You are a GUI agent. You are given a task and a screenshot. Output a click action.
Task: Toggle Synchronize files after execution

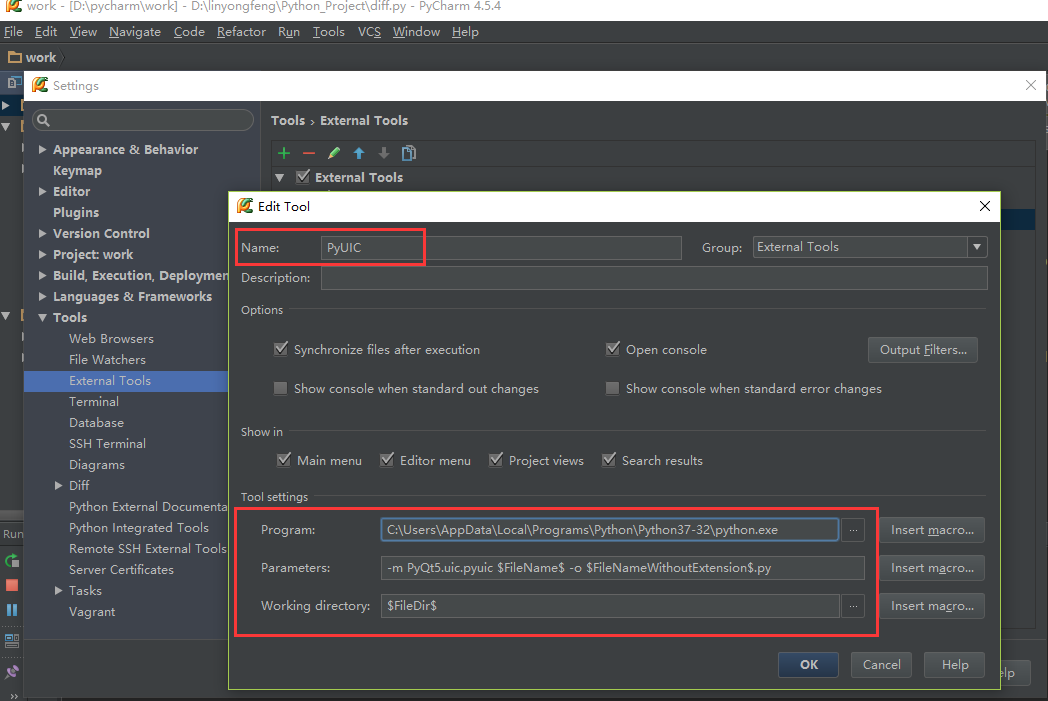(x=281, y=349)
